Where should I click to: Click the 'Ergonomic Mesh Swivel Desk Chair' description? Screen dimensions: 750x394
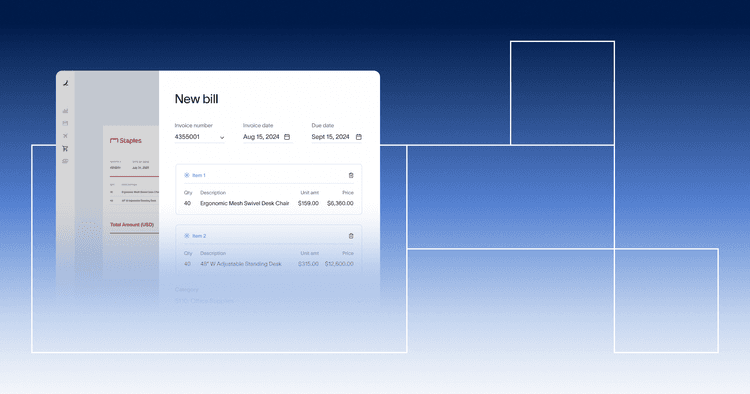click(x=244, y=203)
